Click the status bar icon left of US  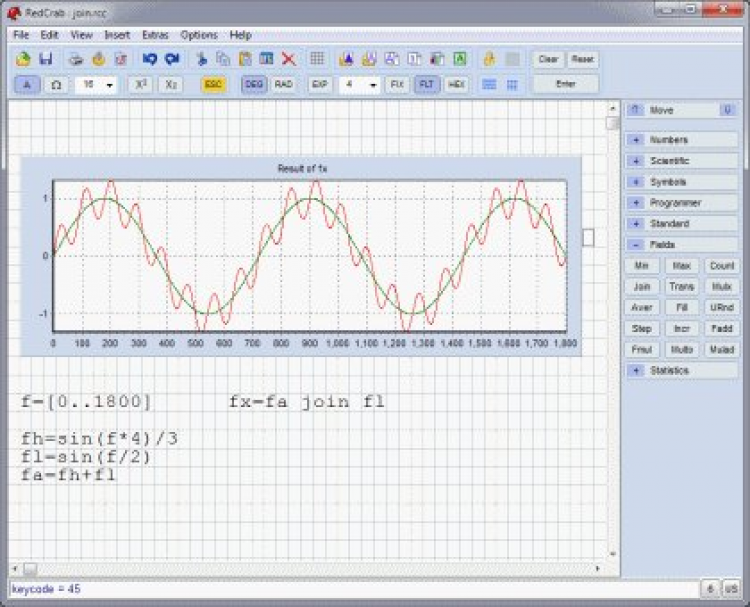click(x=710, y=589)
